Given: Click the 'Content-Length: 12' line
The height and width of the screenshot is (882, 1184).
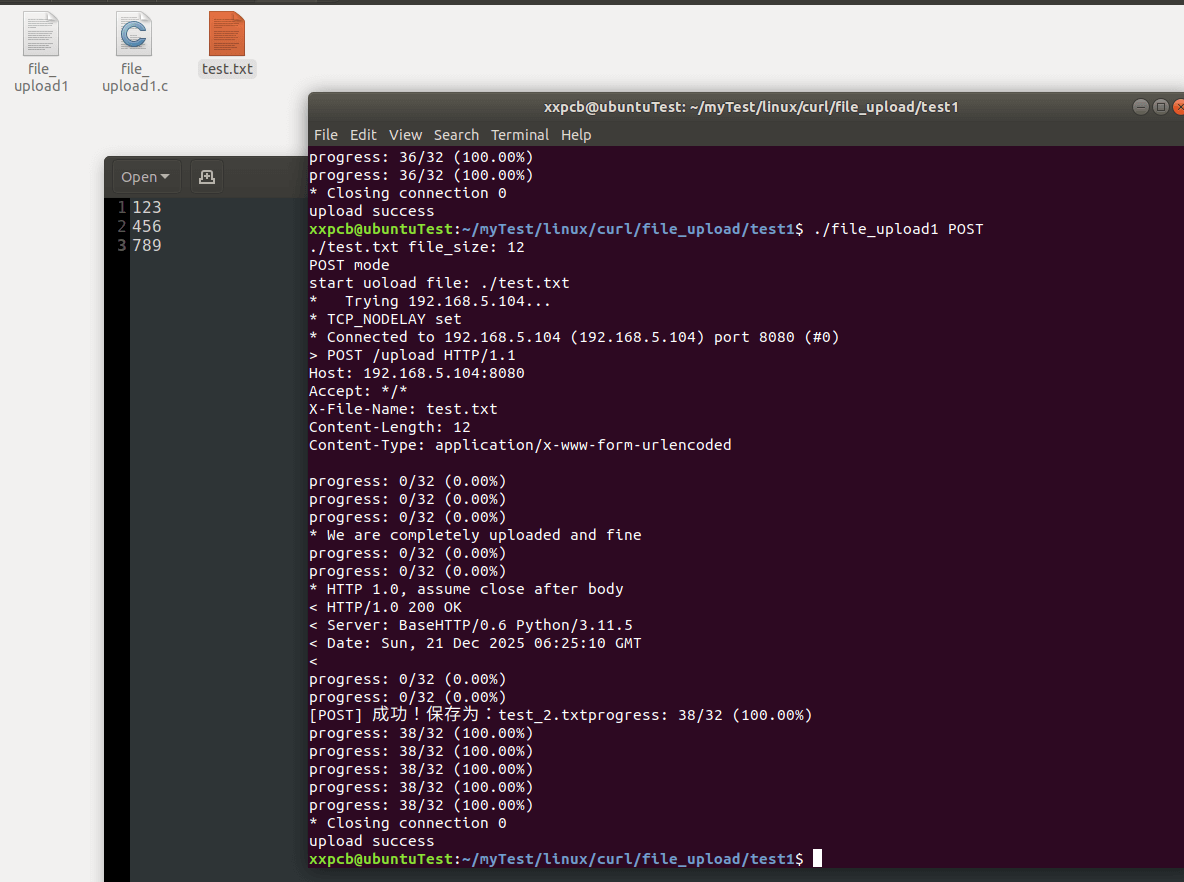Looking at the screenshot, I should [390, 427].
